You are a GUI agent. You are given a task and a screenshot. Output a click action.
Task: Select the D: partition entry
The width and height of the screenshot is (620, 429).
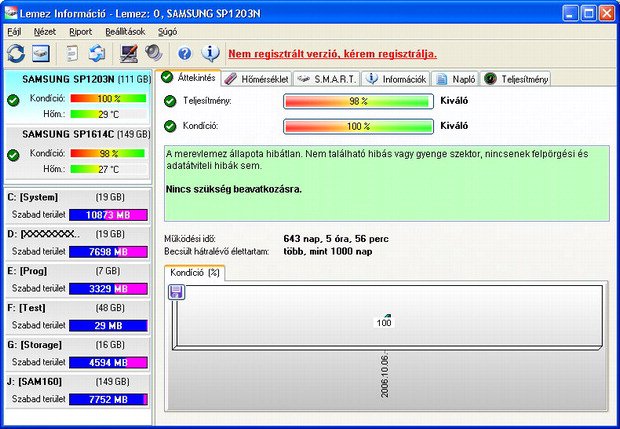pyautogui.click(x=78, y=243)
